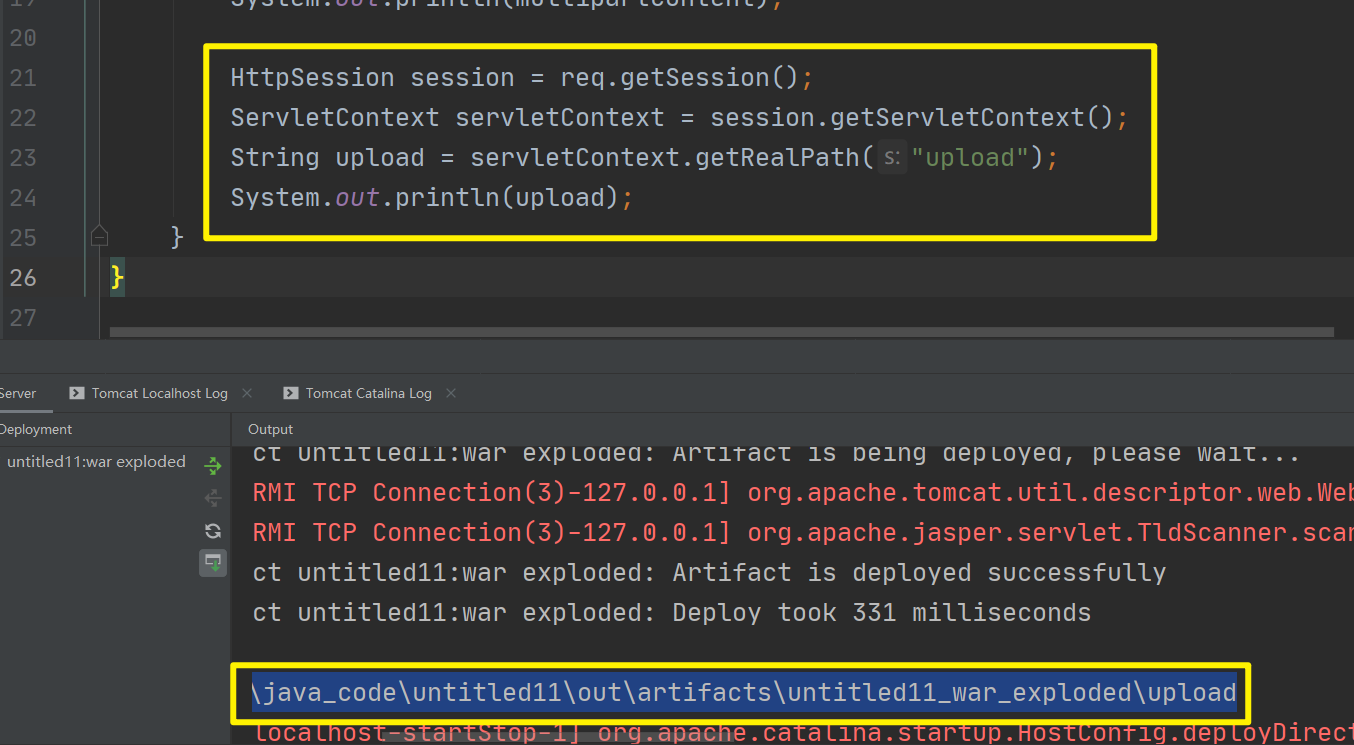1354x745 pixels.
Task: Click the Refresh deployment status icon
Action: coord(213,531)
